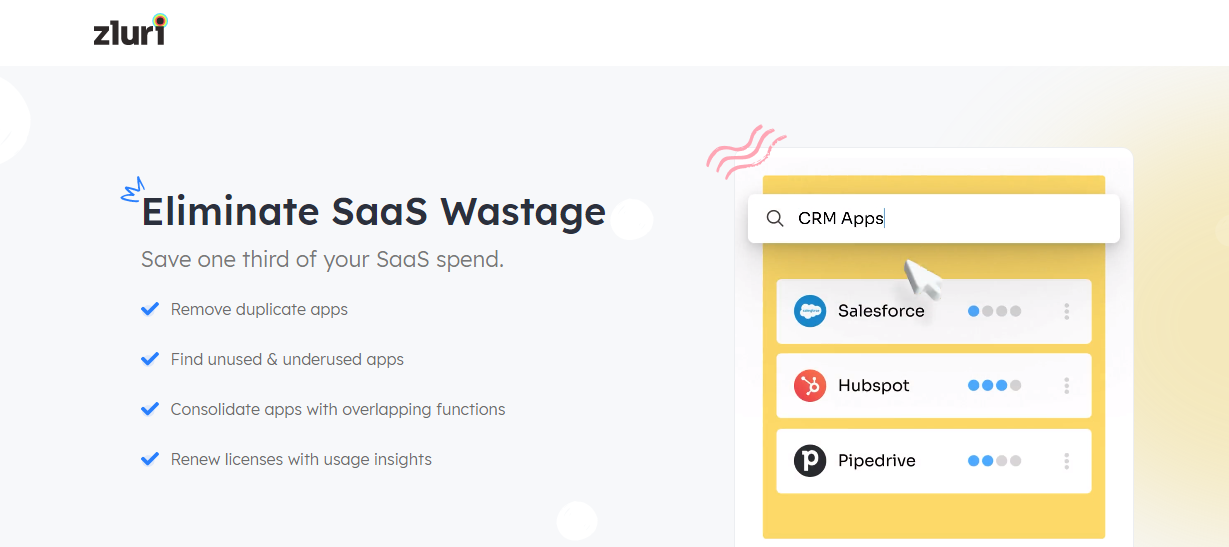Viewport: 1229px width, 547px height.
Task: Open the Salesforce three-dot menu
Action: 1066,311
